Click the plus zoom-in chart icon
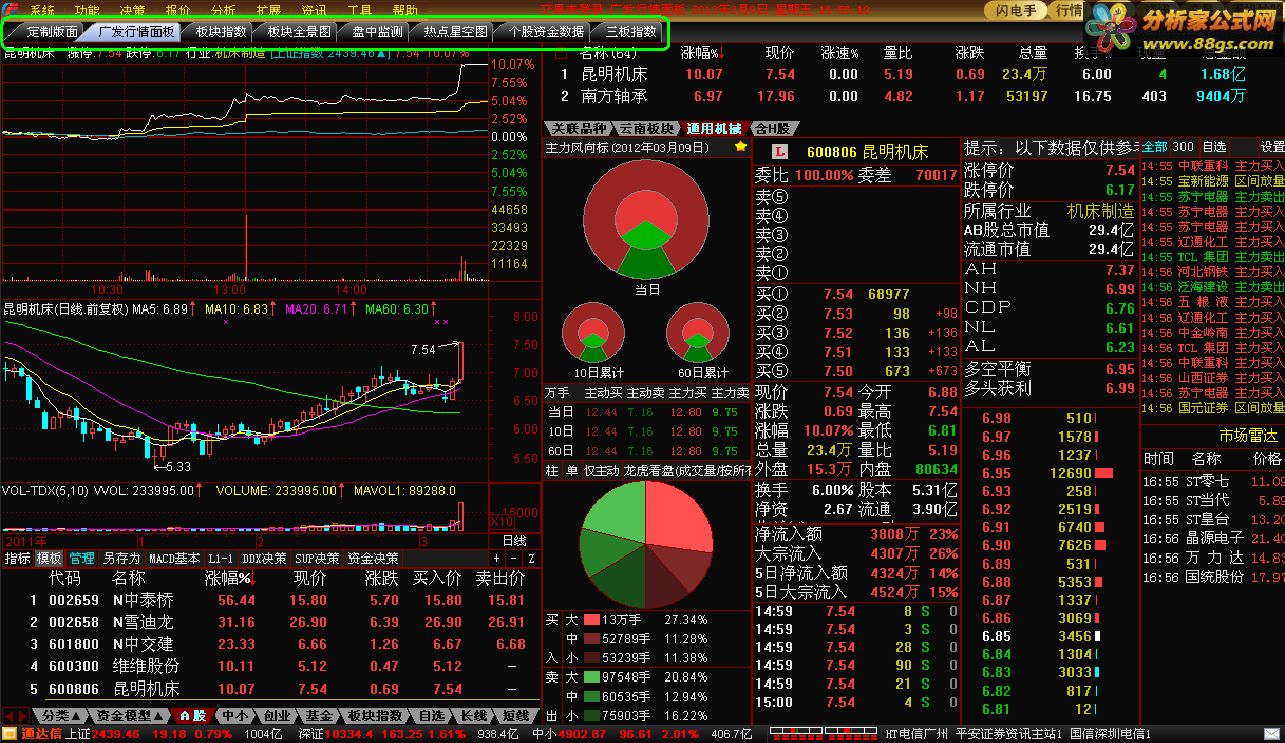This screenshot has height=743, width=1285. coord(497,558)
